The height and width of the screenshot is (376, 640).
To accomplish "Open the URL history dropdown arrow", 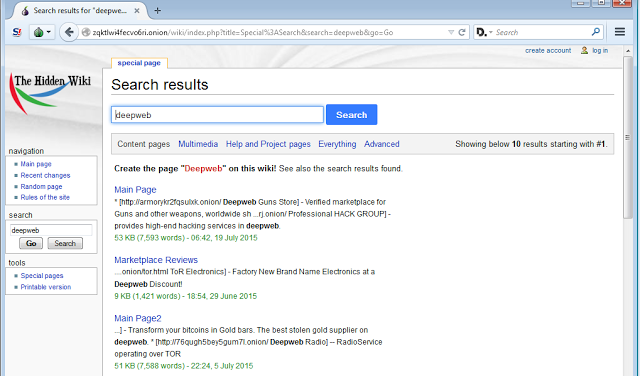I will [x=451, y=32].
